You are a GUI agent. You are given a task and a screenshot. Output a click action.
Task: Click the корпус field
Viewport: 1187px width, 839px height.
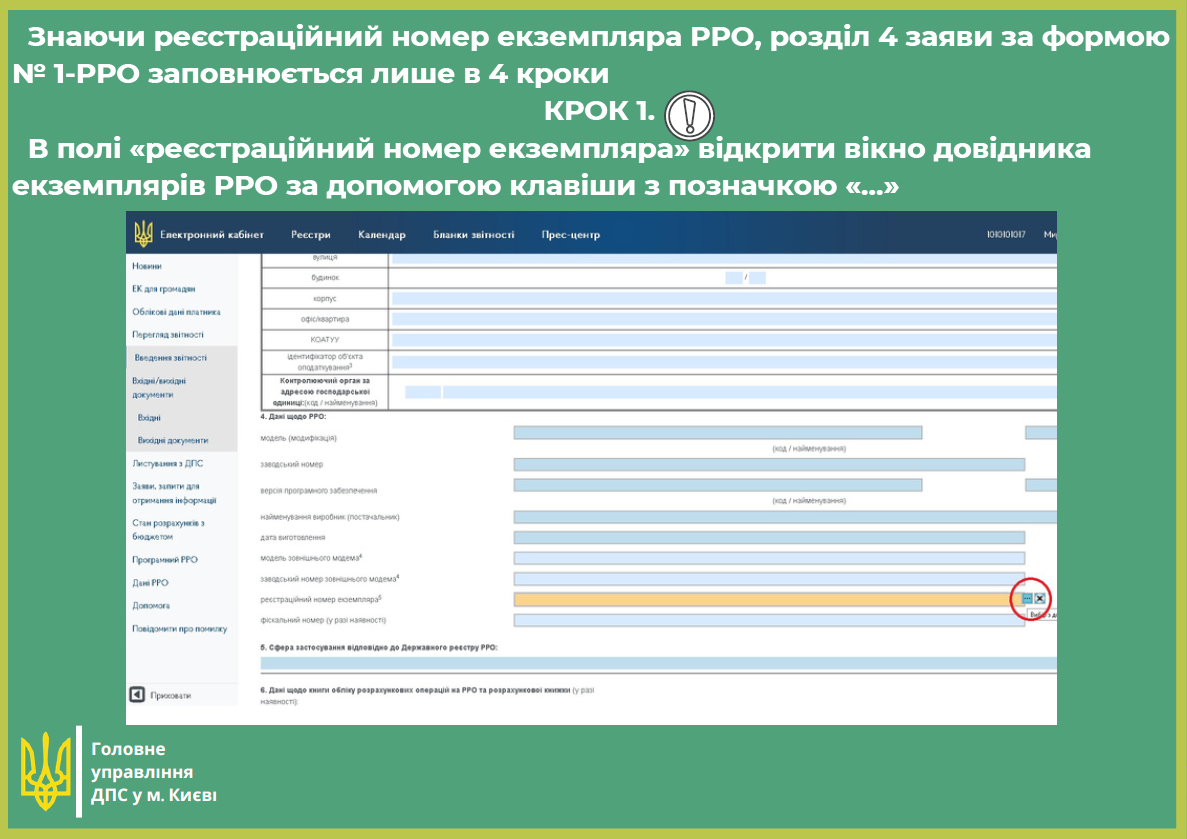pyautogui.click(x=724, y=298)
